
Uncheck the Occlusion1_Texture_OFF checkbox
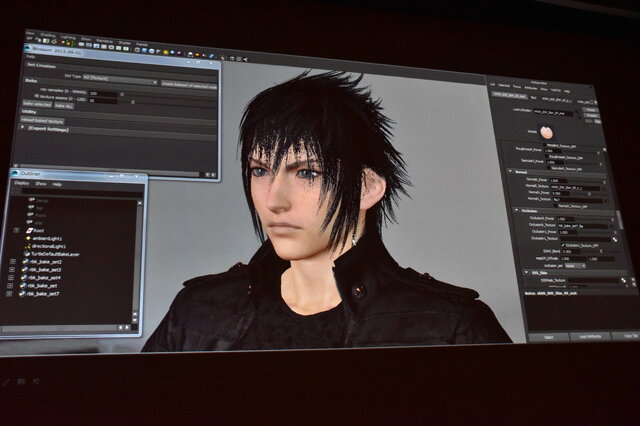(x=563, y=245)
